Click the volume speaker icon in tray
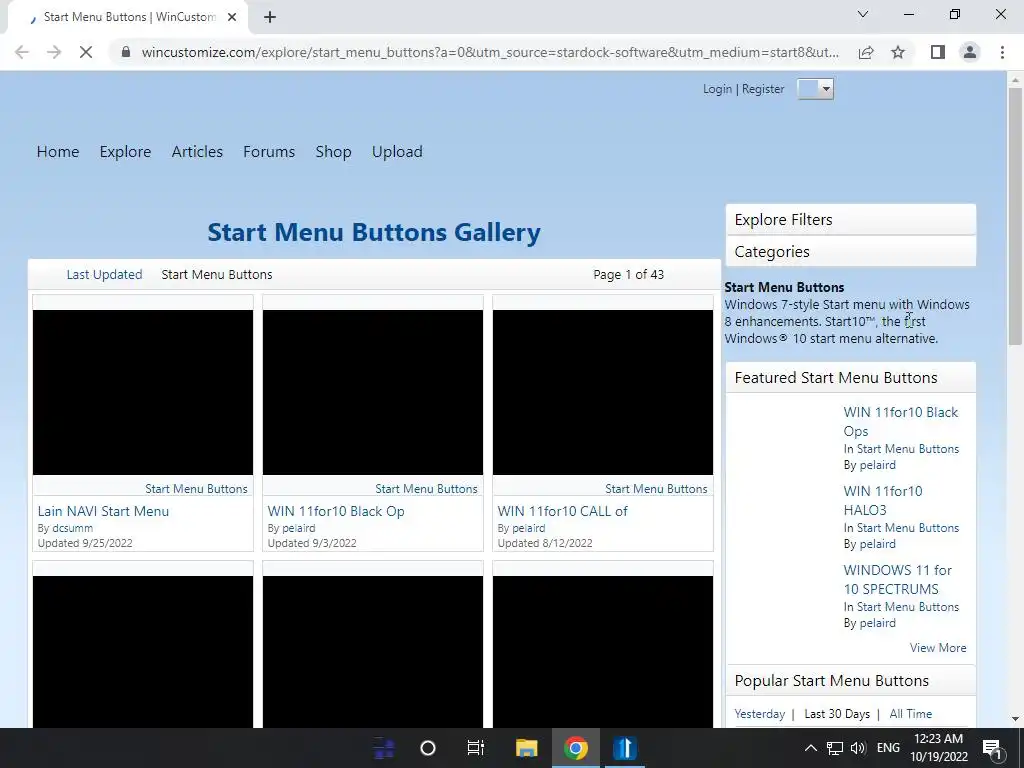Image resolution: width=1024 pixels, height=768 pixels. pyautogui.click(x=858, y=748)
